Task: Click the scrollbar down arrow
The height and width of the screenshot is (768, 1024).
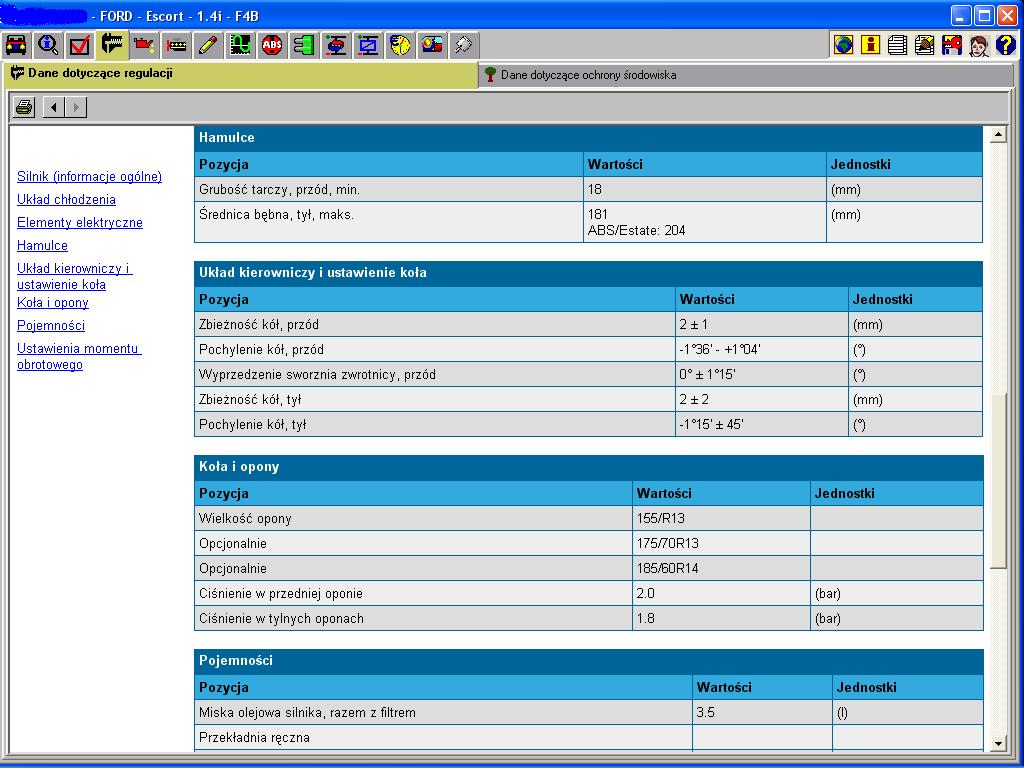Action: click(998, 744)
